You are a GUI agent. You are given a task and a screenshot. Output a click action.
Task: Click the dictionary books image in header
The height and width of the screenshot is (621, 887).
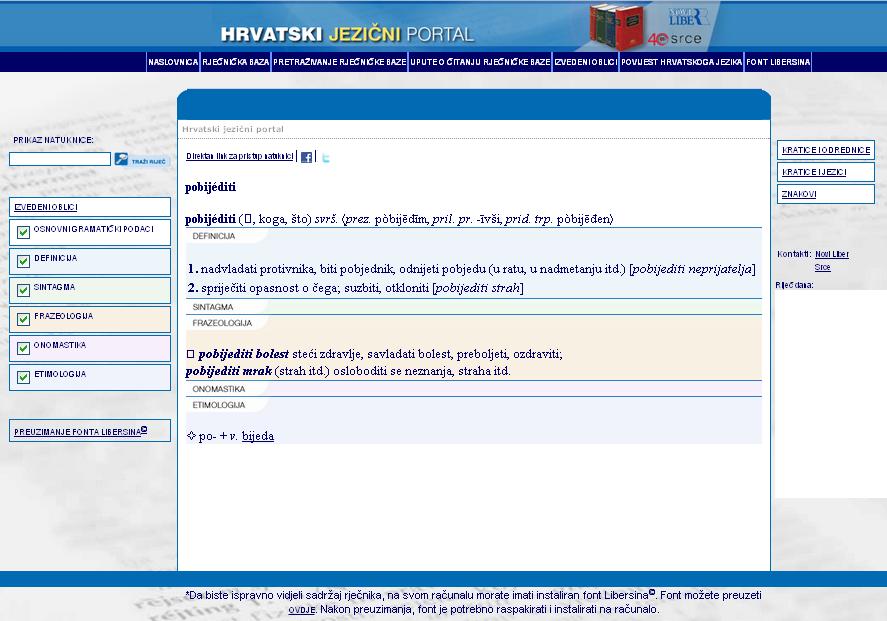[x=616, y=26]
